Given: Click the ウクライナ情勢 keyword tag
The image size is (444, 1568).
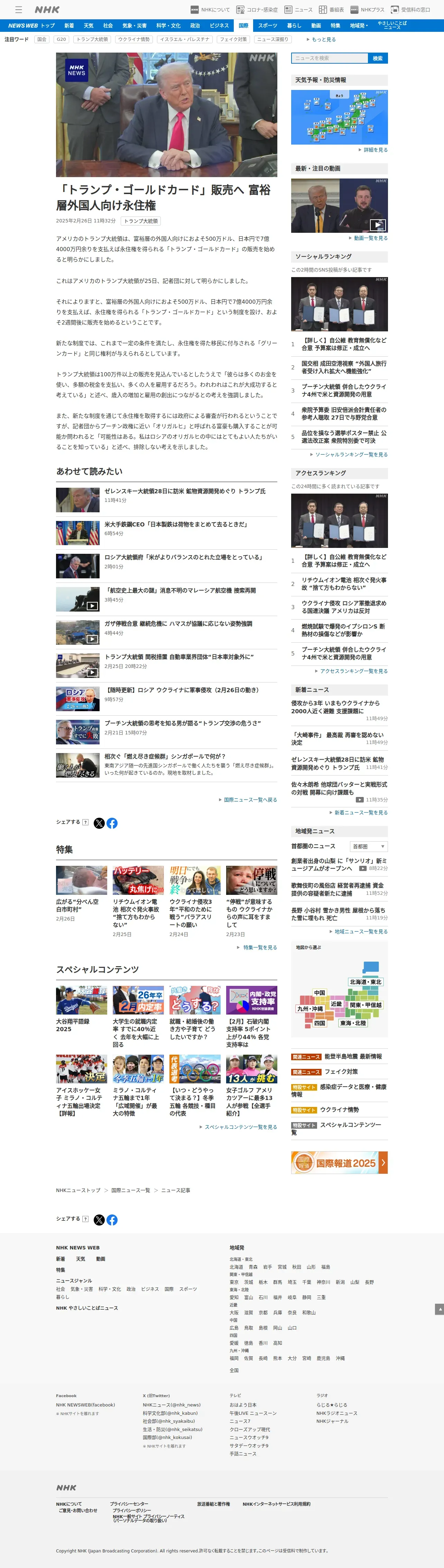Looking at the screenshot, I should (x=134, y=39).
